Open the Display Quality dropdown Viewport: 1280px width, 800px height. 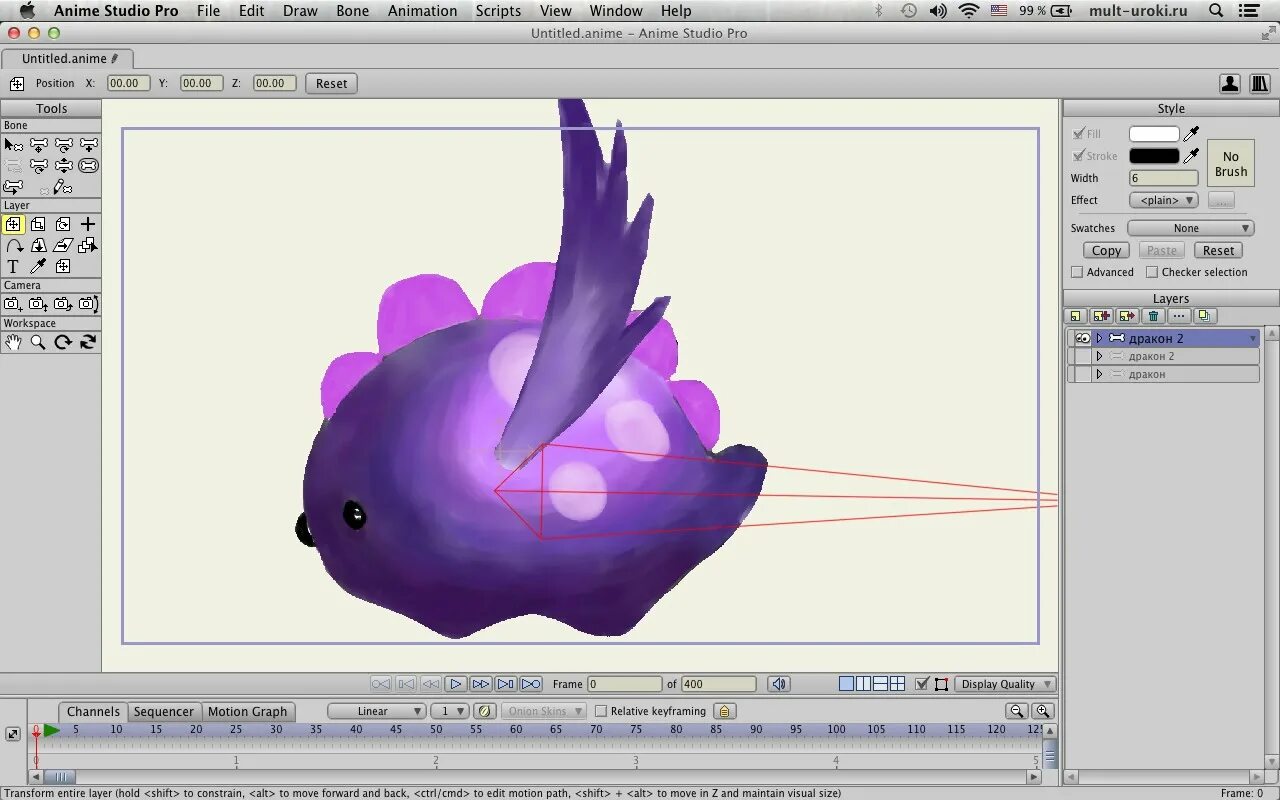click(x=1005, y=684)
